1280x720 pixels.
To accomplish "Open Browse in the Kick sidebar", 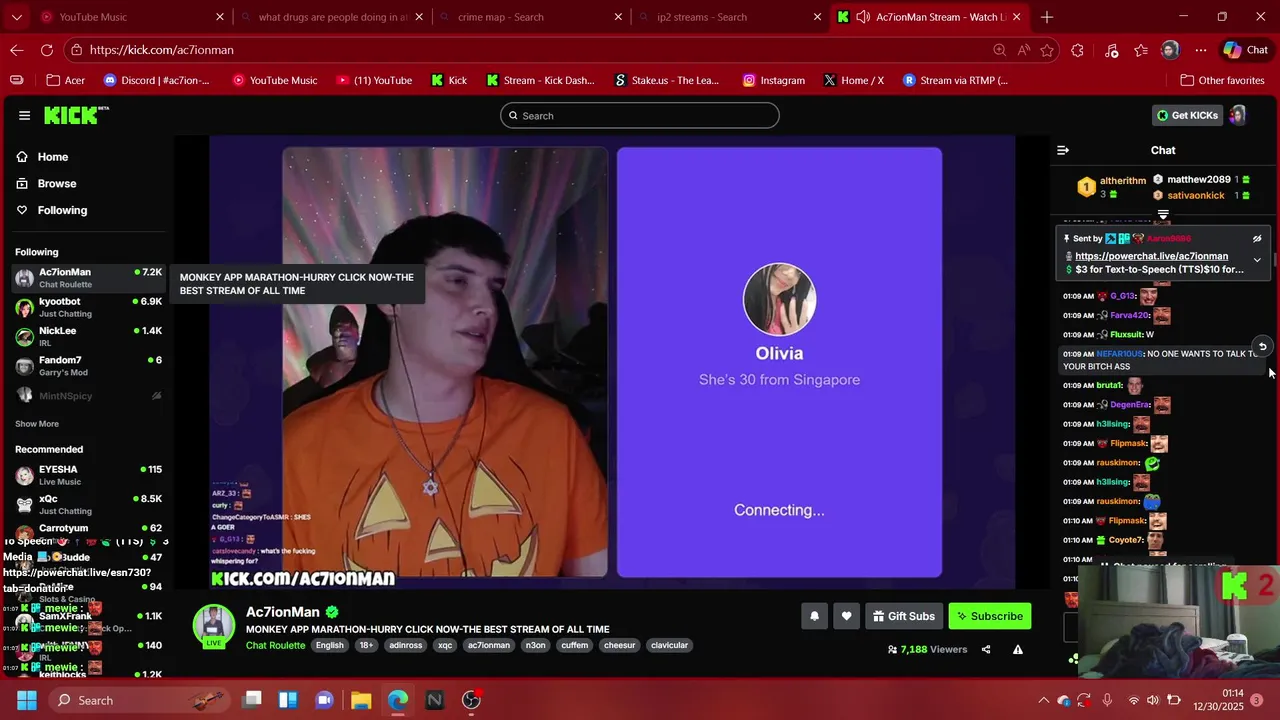I will tap(57, 184).
